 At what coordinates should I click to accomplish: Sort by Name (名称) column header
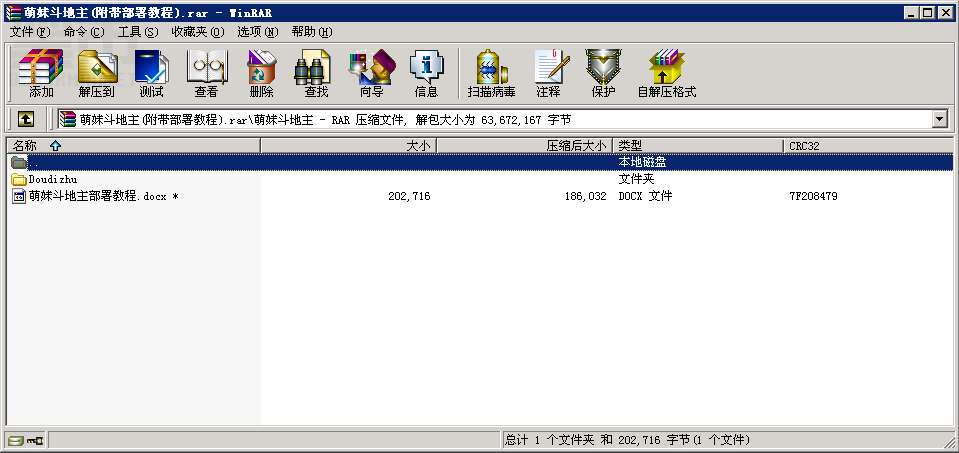pos(133,145)
